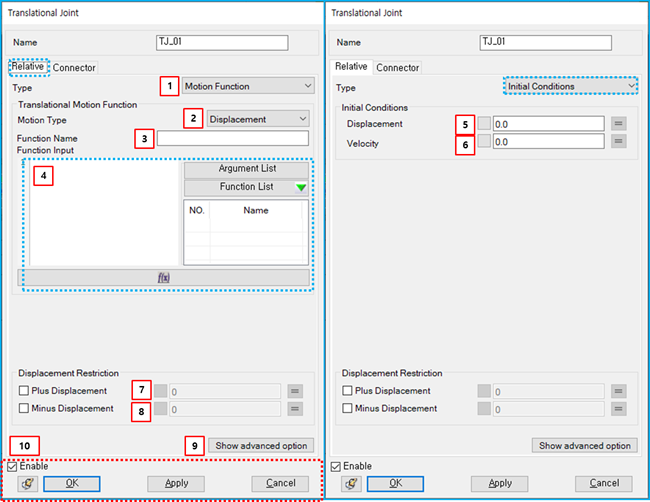
Task: Click green triangle on Function List button
Action: 301,187
